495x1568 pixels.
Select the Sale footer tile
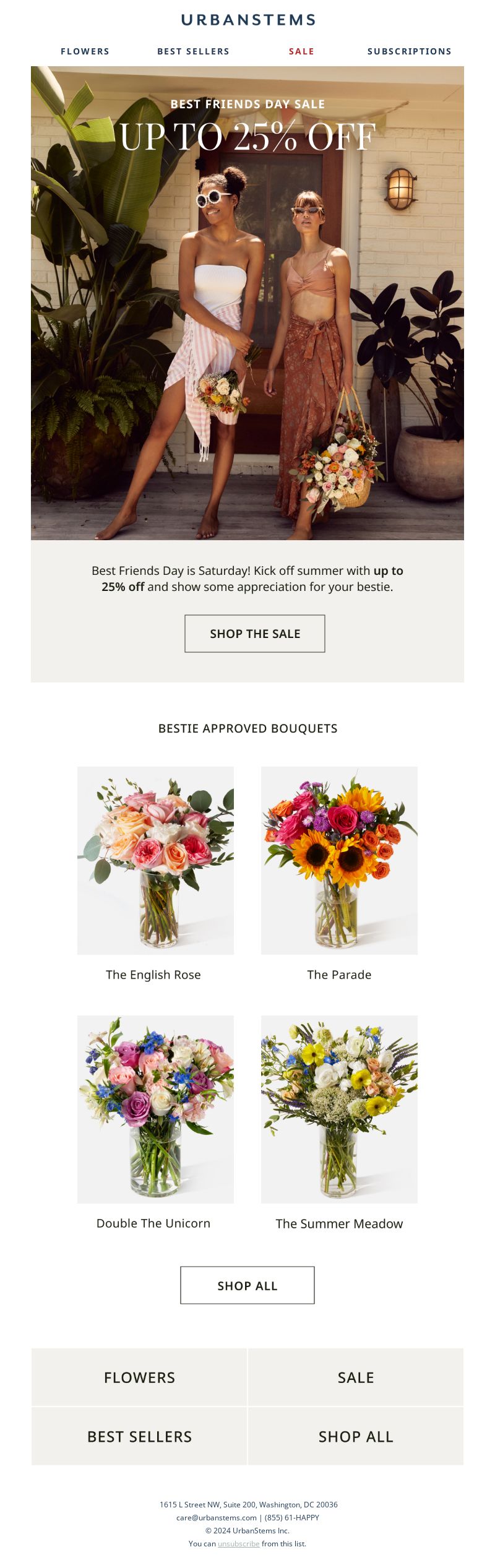356,1377
